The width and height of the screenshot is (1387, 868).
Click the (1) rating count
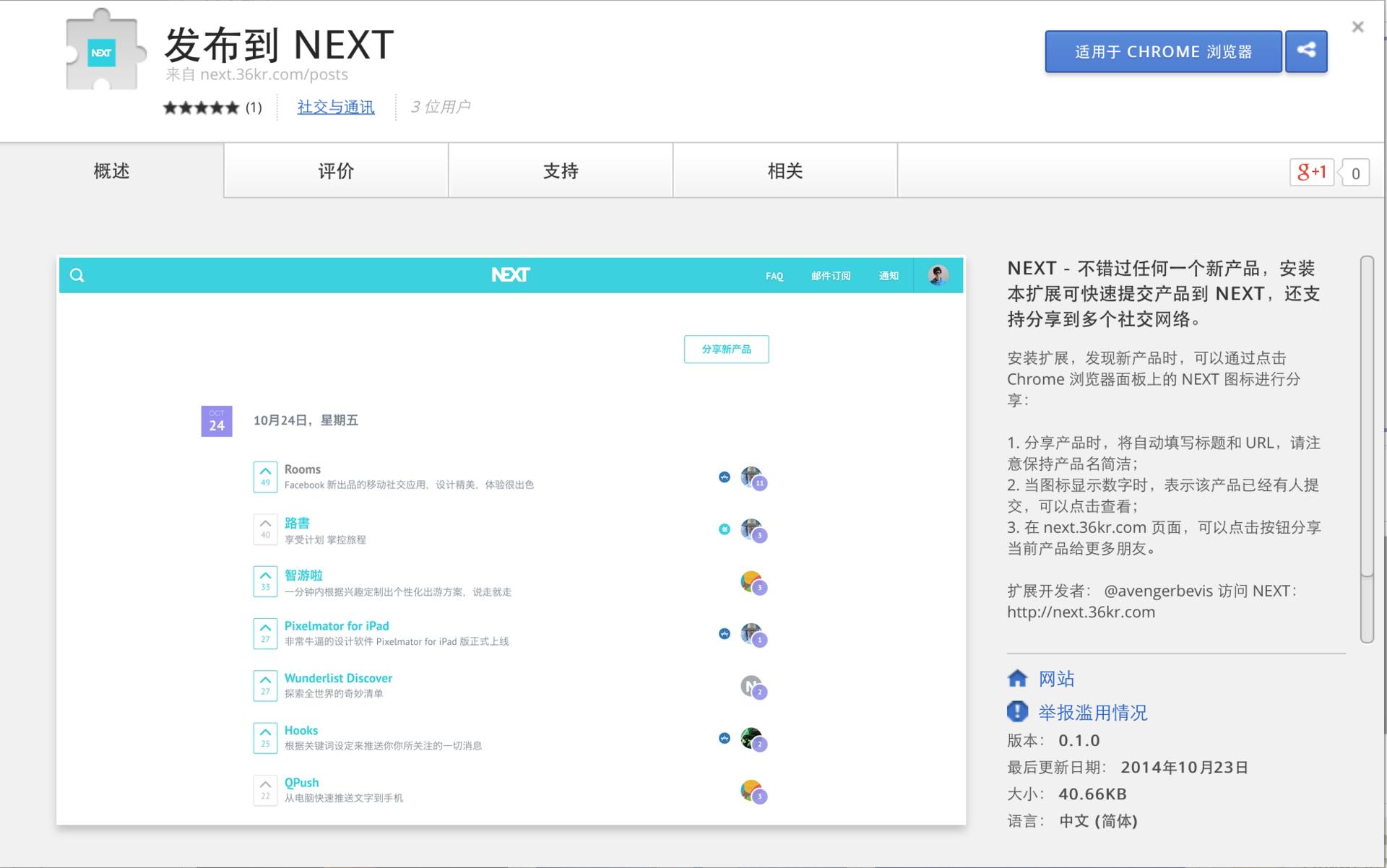click(254, 108)
